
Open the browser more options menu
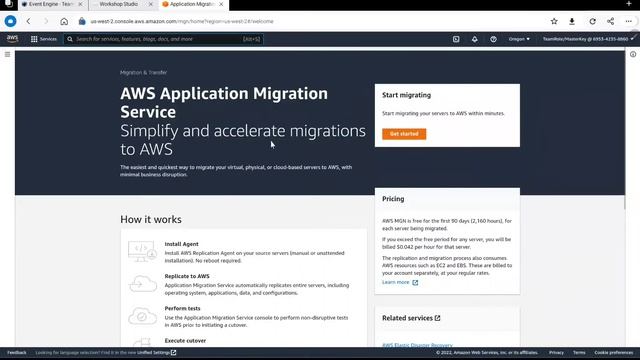click(629, 21)
